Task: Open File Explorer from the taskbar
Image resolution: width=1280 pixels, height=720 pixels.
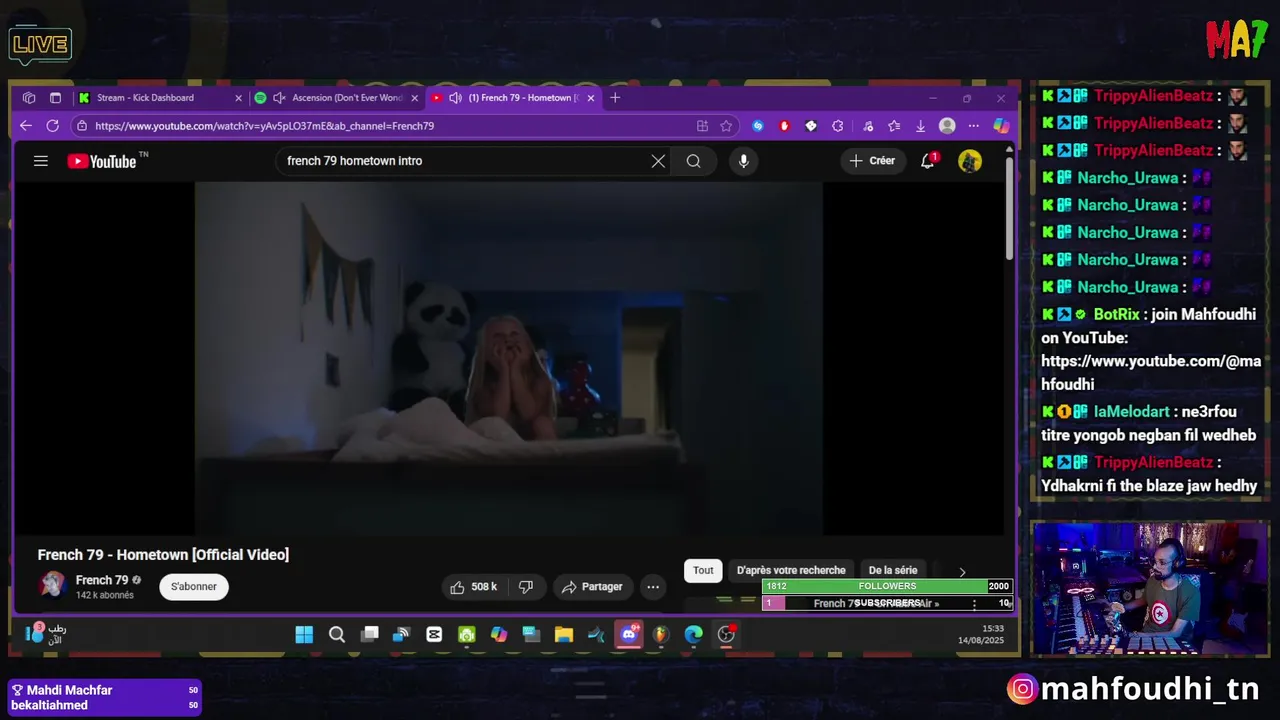Action: [564, 634]
